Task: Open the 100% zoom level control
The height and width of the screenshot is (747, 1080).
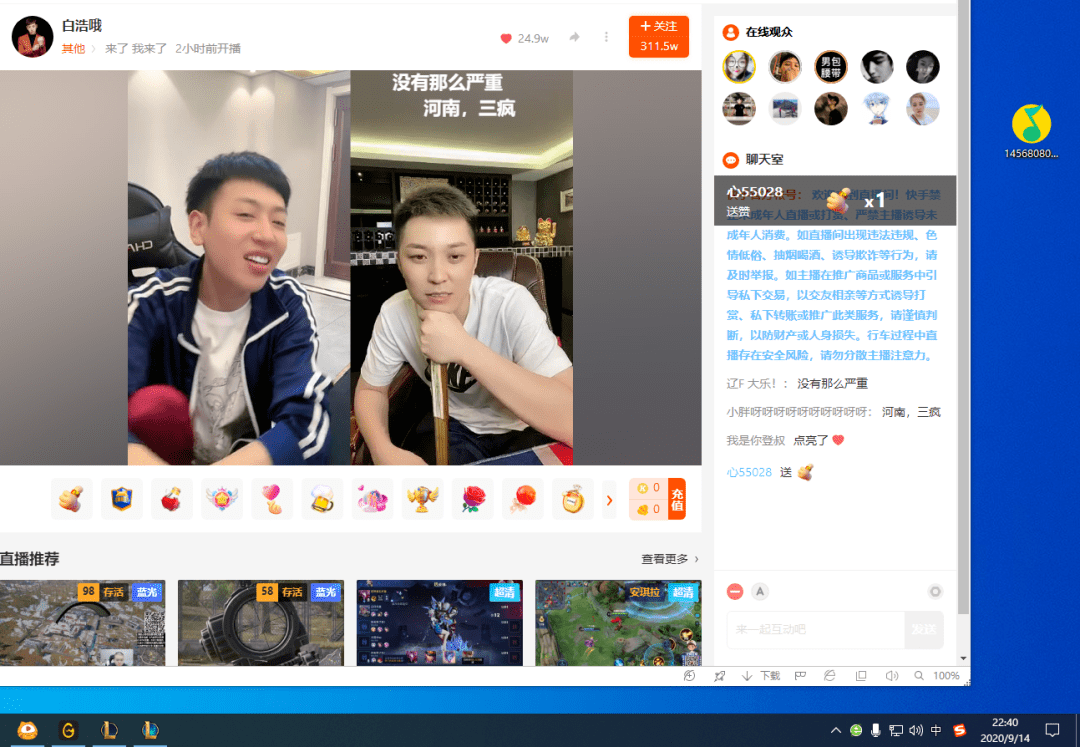Action: click(945, 676)
